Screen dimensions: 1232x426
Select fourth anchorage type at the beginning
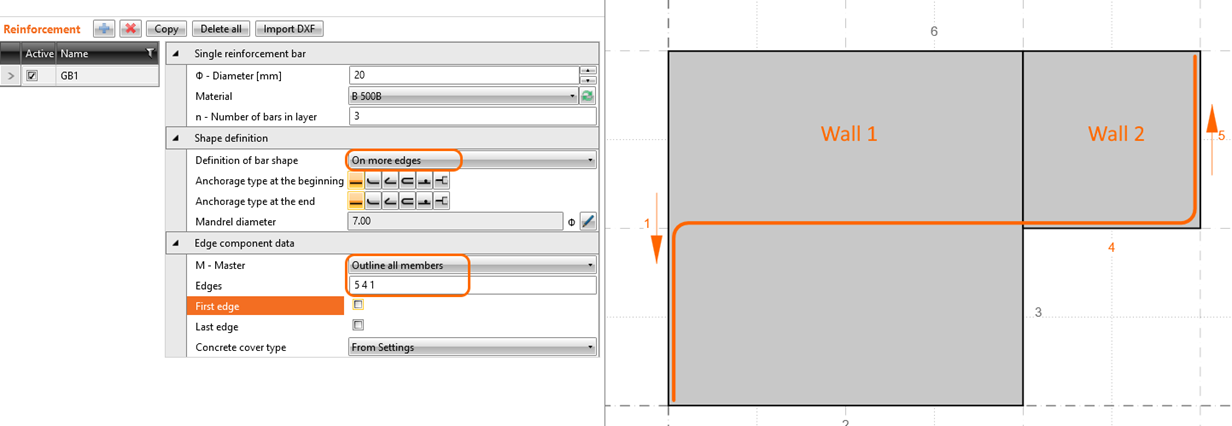(407, 181)
